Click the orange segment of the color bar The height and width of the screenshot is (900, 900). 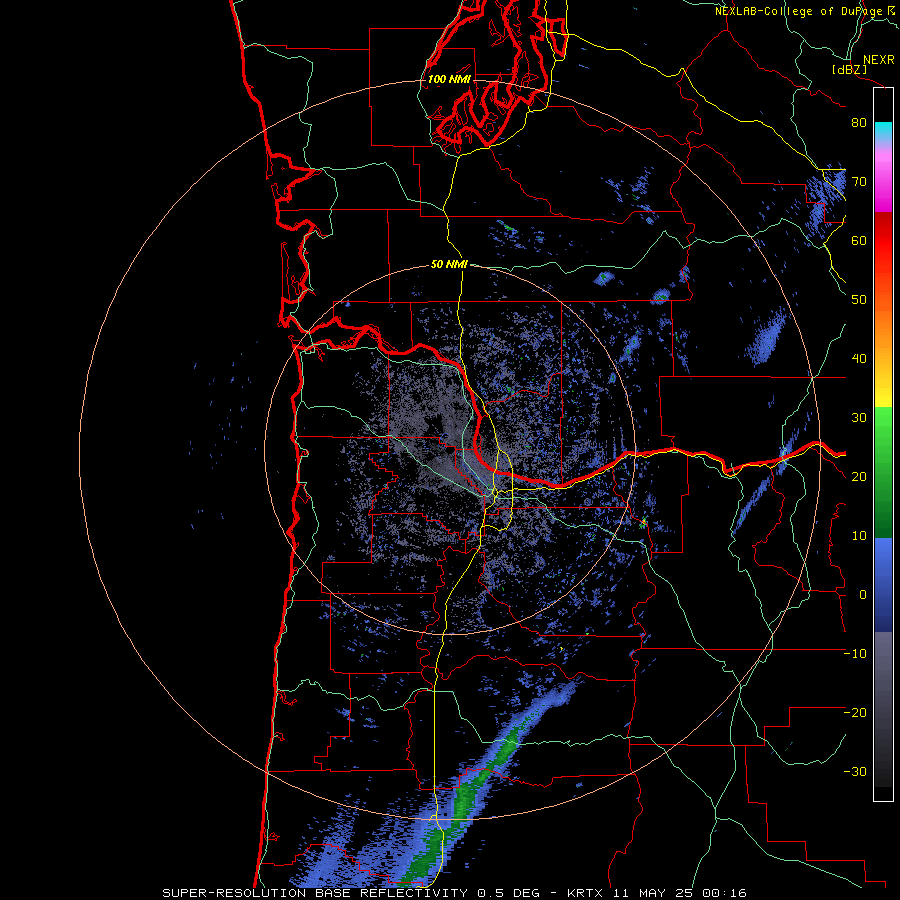tap(883, 330)
